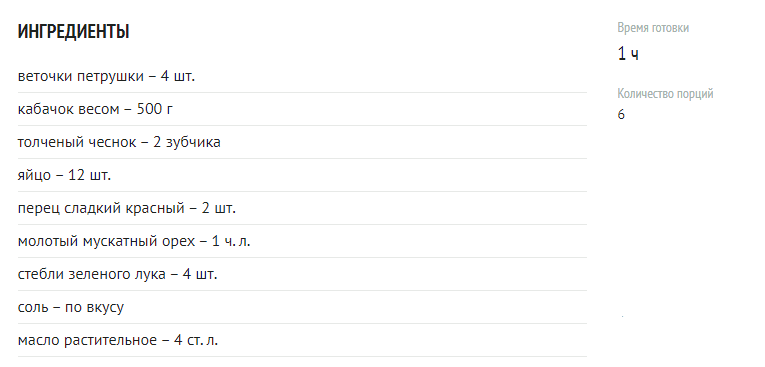Image resolution: width=765 pixels, height=367 pixels.
Task: Click the ИНГРЕДИЕНТЫ heading
Action: click(73, 32)
